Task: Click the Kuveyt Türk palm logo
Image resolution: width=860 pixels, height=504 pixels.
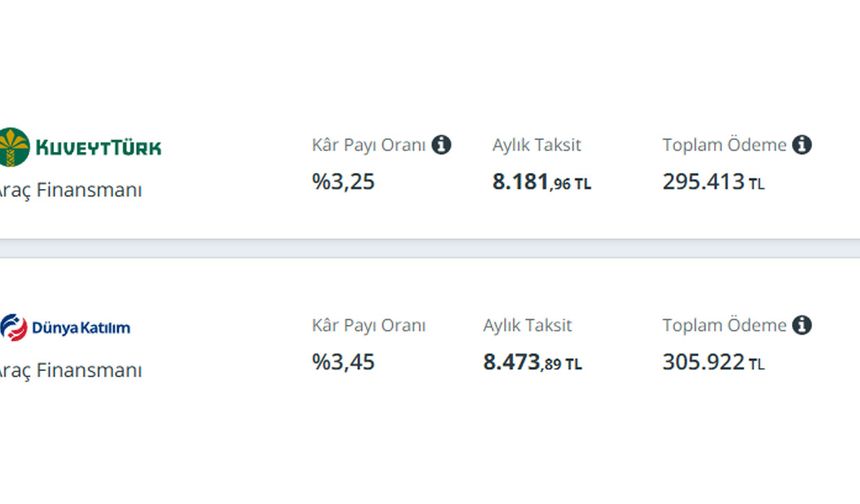Action: tap(14, 147)
